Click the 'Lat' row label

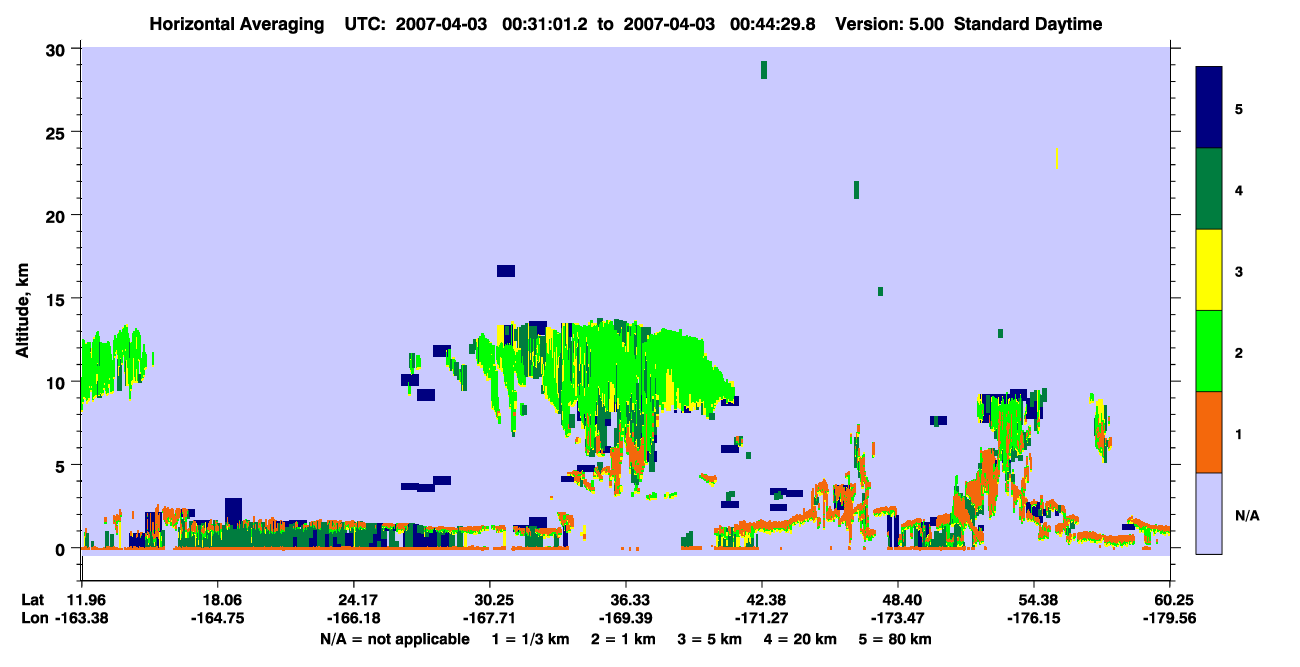click(32, 600)
